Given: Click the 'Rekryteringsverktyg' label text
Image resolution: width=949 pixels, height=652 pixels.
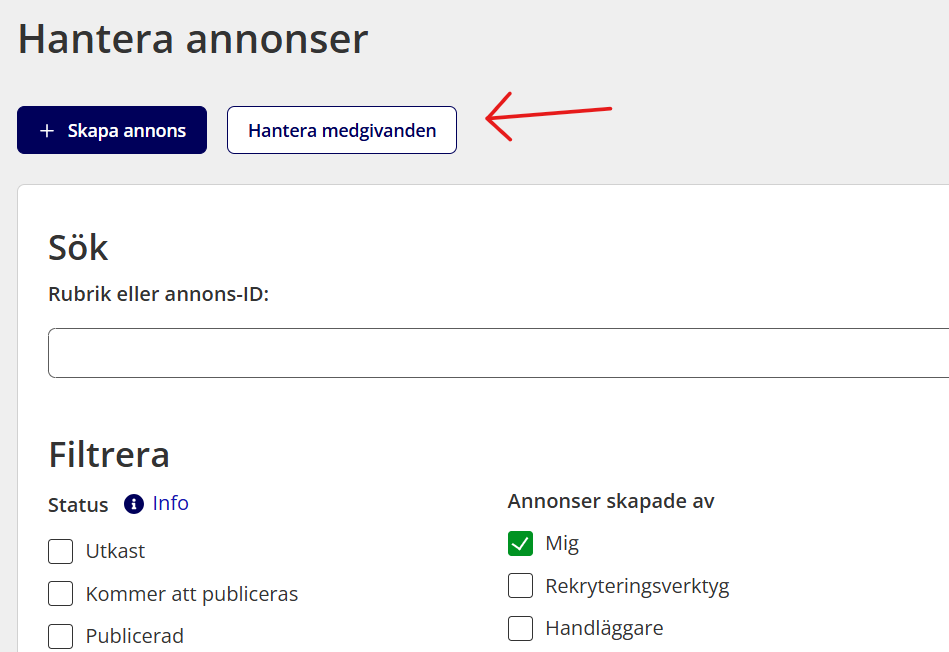Looking at the screenshot, I should (637, 586).
